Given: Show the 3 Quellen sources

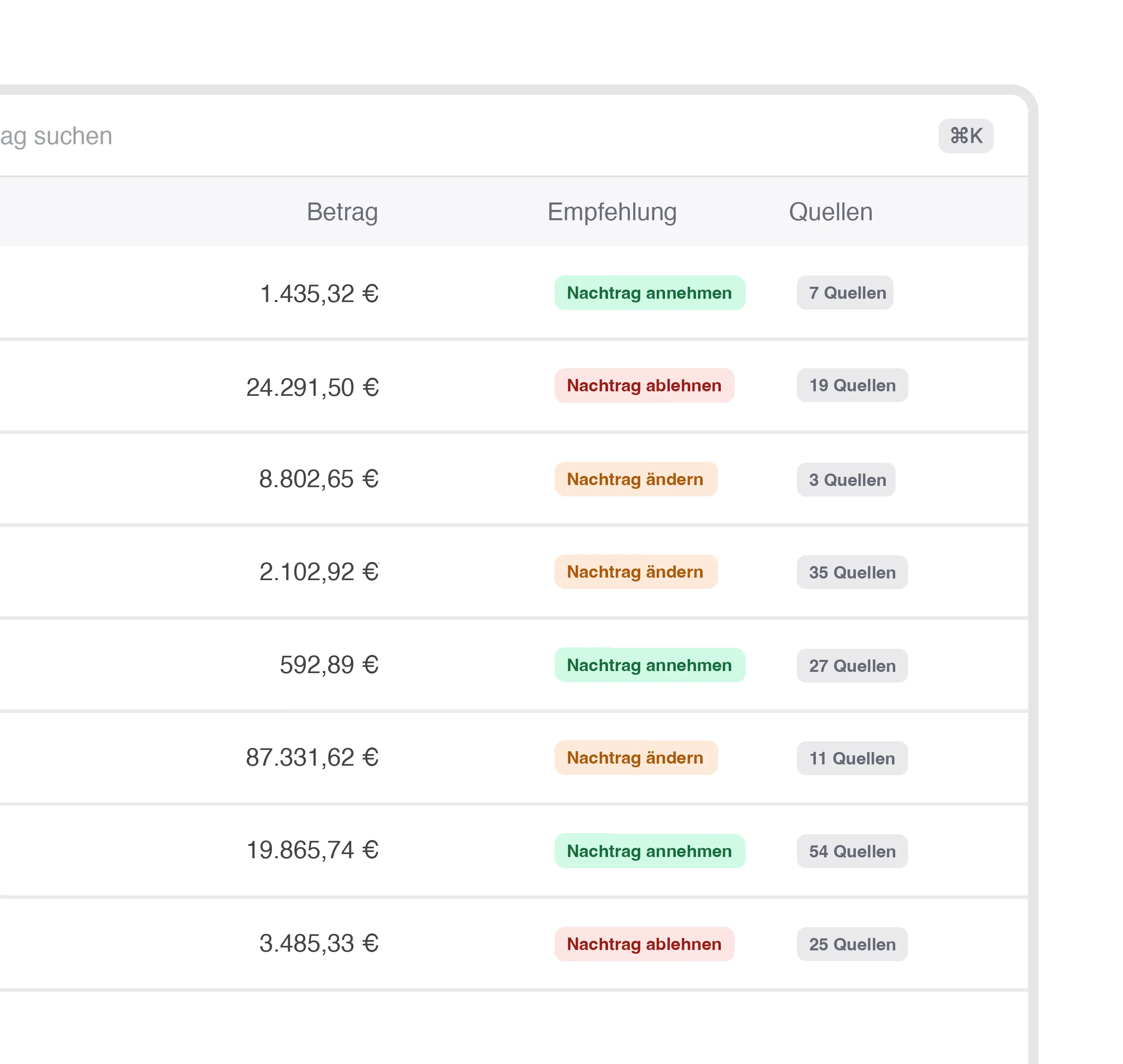Looking at the screenshot, I should coord(846,480).
